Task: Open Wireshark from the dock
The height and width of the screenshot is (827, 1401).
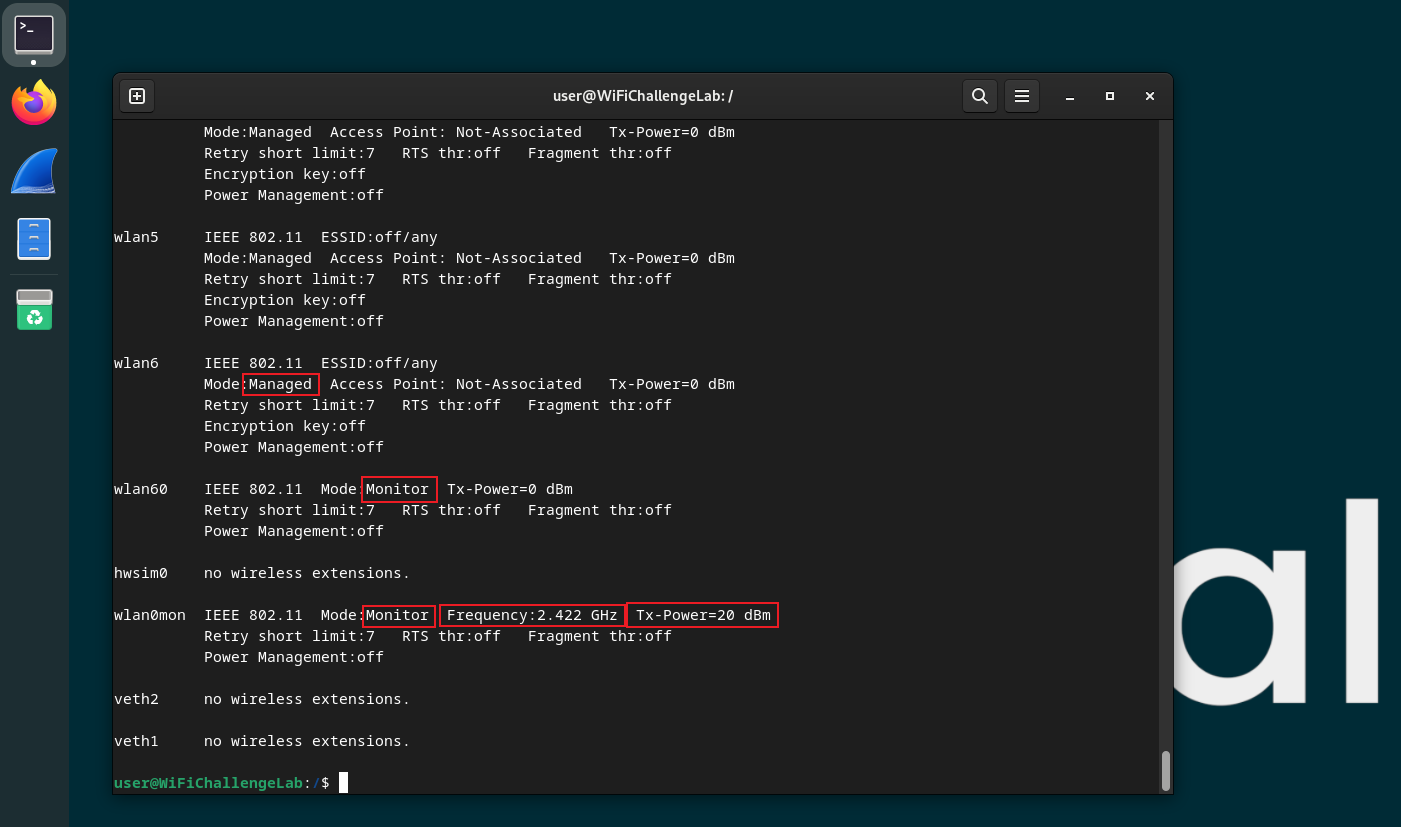Action: pos(34,171)
